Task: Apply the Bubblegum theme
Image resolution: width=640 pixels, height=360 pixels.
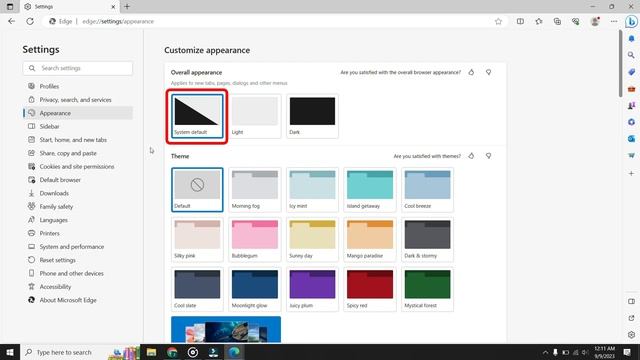Action: [x=255, y=240]
